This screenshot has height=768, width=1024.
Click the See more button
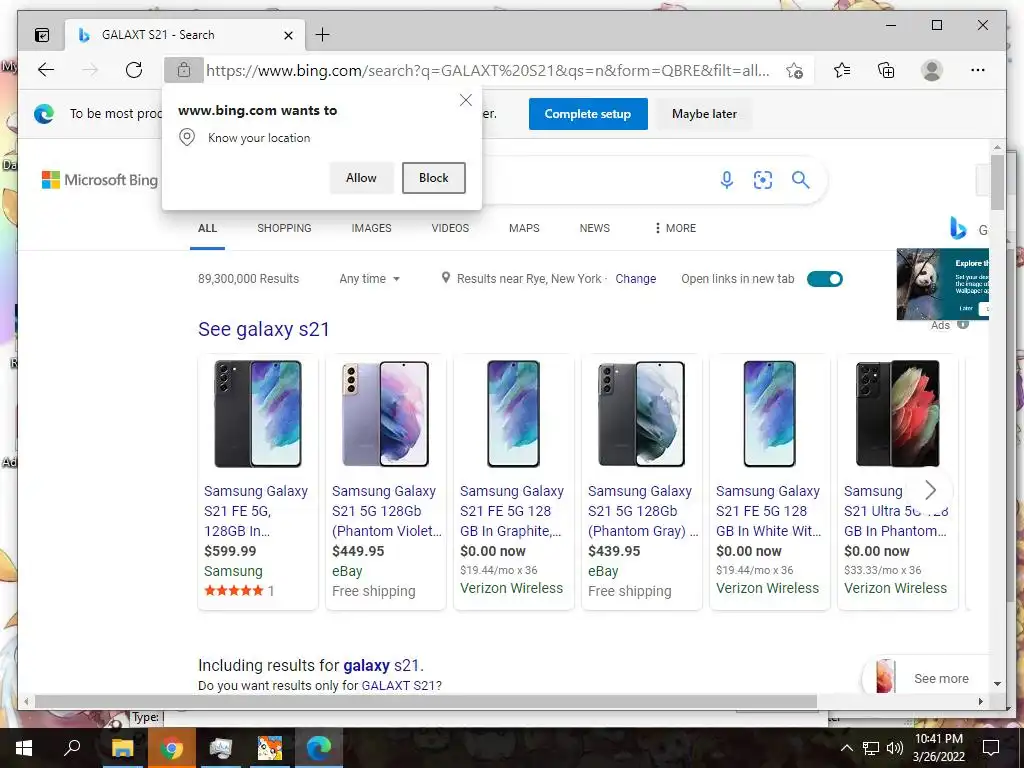[940, 679]
